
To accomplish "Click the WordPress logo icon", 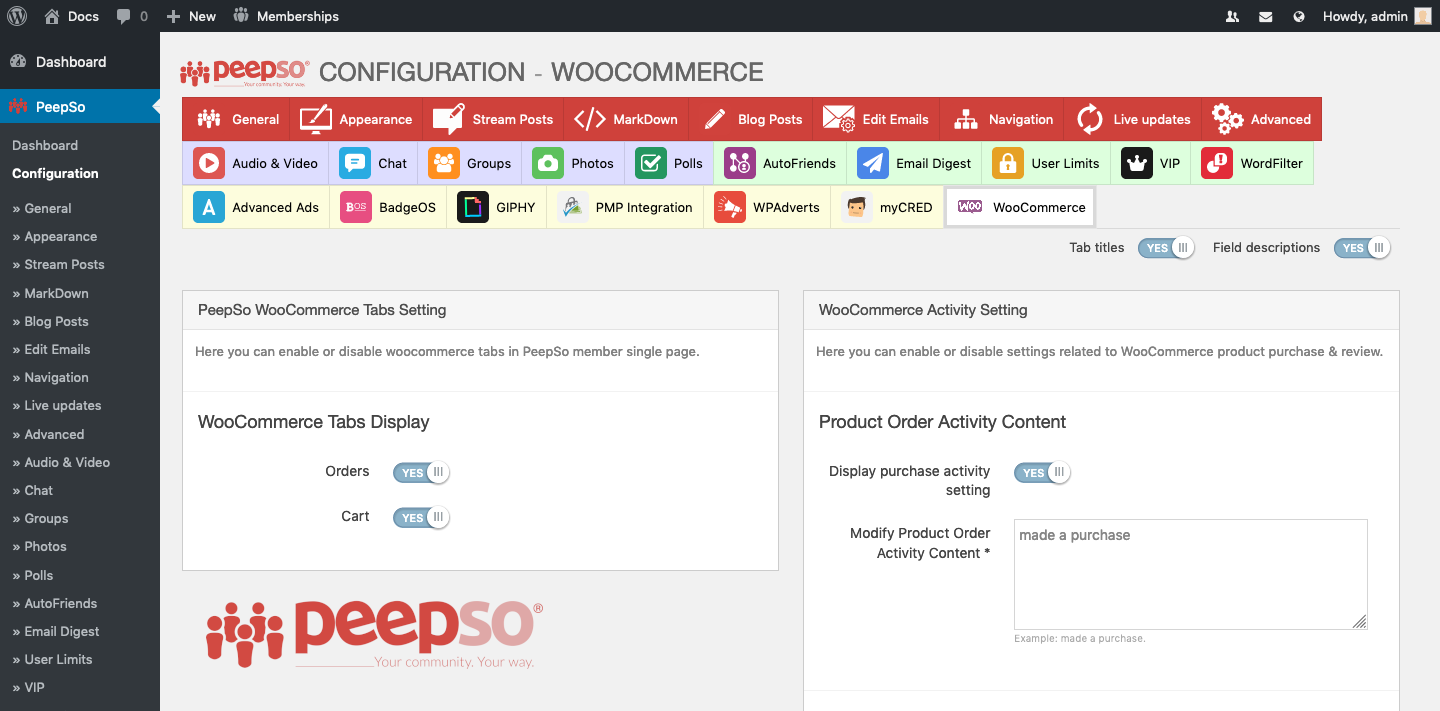I will pyautogui.click(x=17, y=16).
